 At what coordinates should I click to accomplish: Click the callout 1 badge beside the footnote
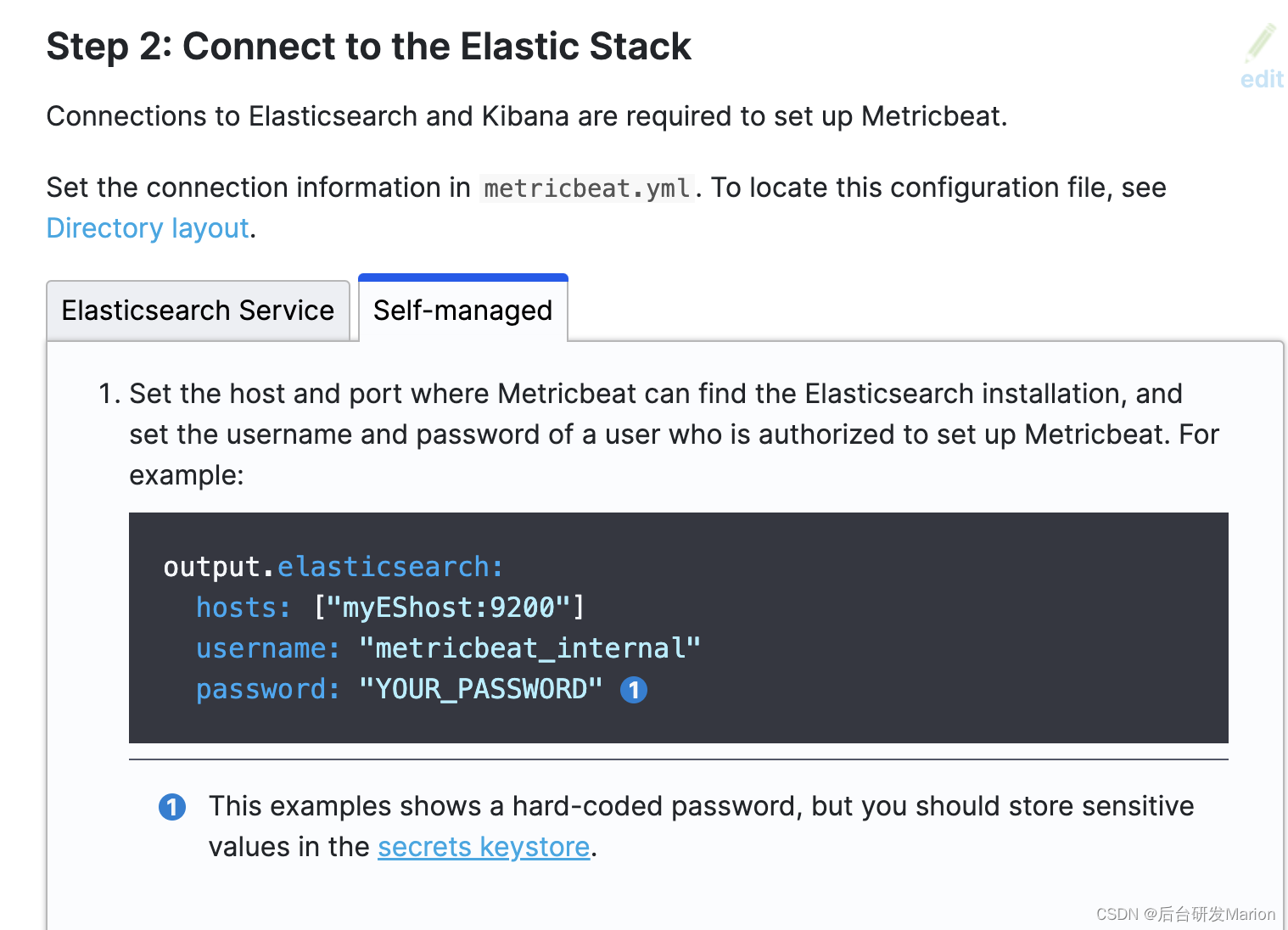pos(172,807)
